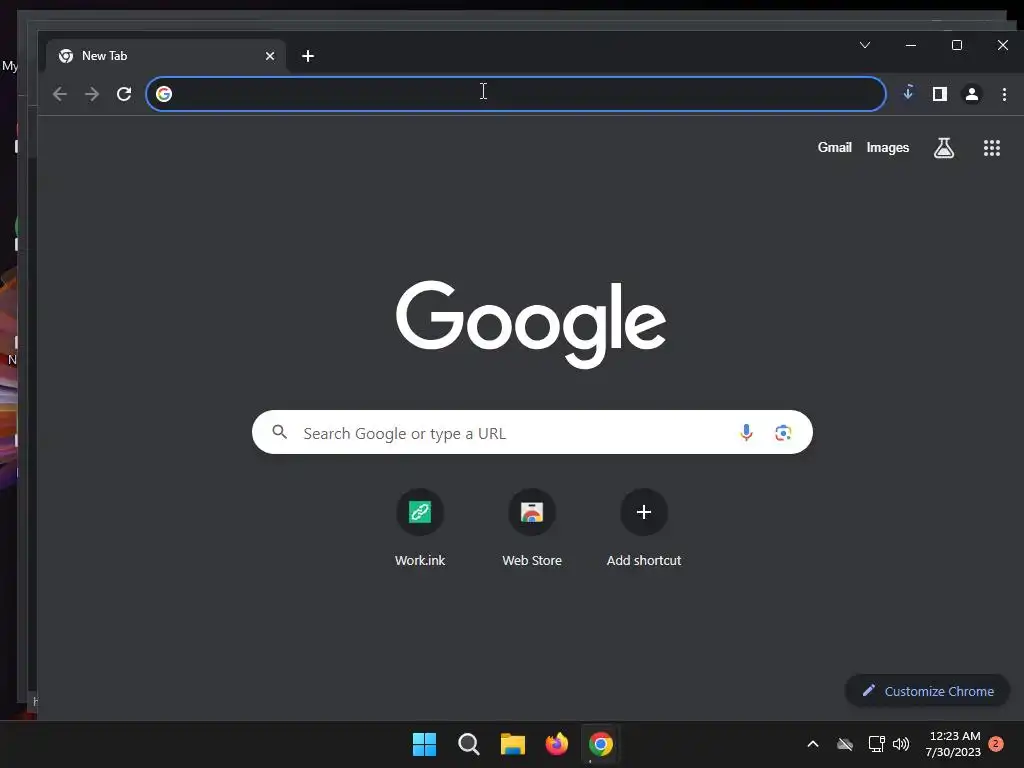Click the OneDrive cloud tray icon
The width and height of the screenshot is (1024, 768).
(845, 744)
